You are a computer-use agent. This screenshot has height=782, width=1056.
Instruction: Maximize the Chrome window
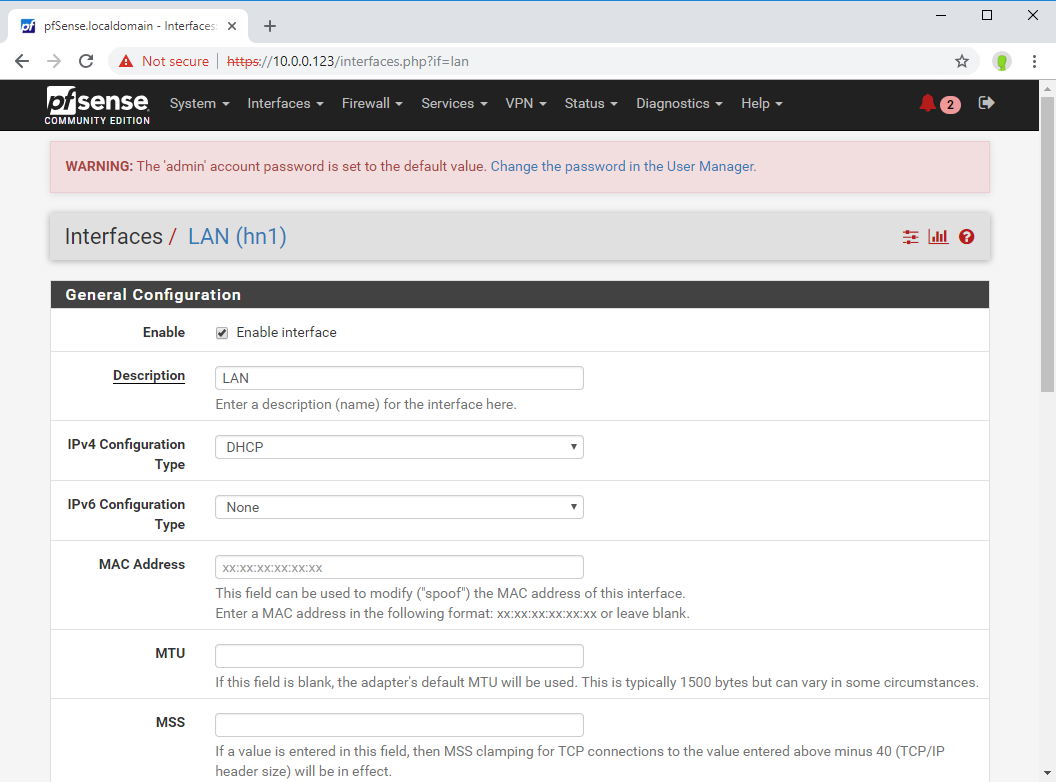pyautogui.click(x=987, y=15)
